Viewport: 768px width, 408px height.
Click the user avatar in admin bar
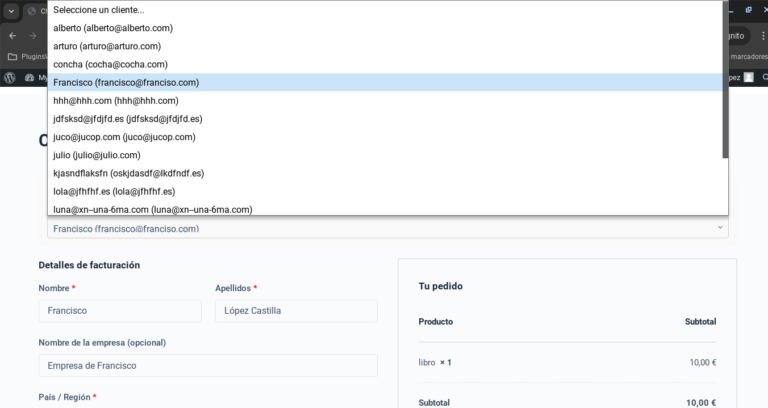pyautogui.click(x=748, y=77)
